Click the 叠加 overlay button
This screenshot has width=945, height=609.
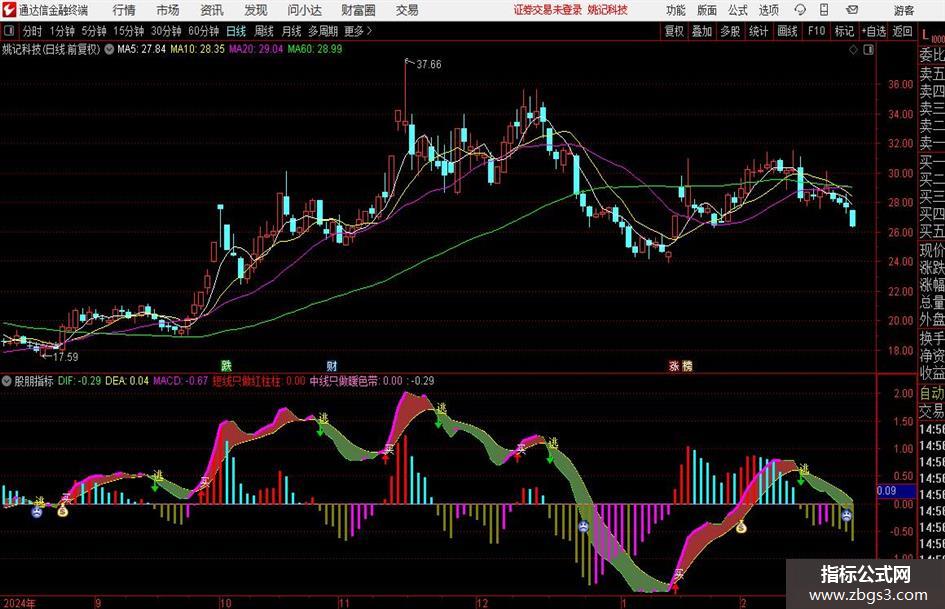pyautogui.click(x=702, y=31)
